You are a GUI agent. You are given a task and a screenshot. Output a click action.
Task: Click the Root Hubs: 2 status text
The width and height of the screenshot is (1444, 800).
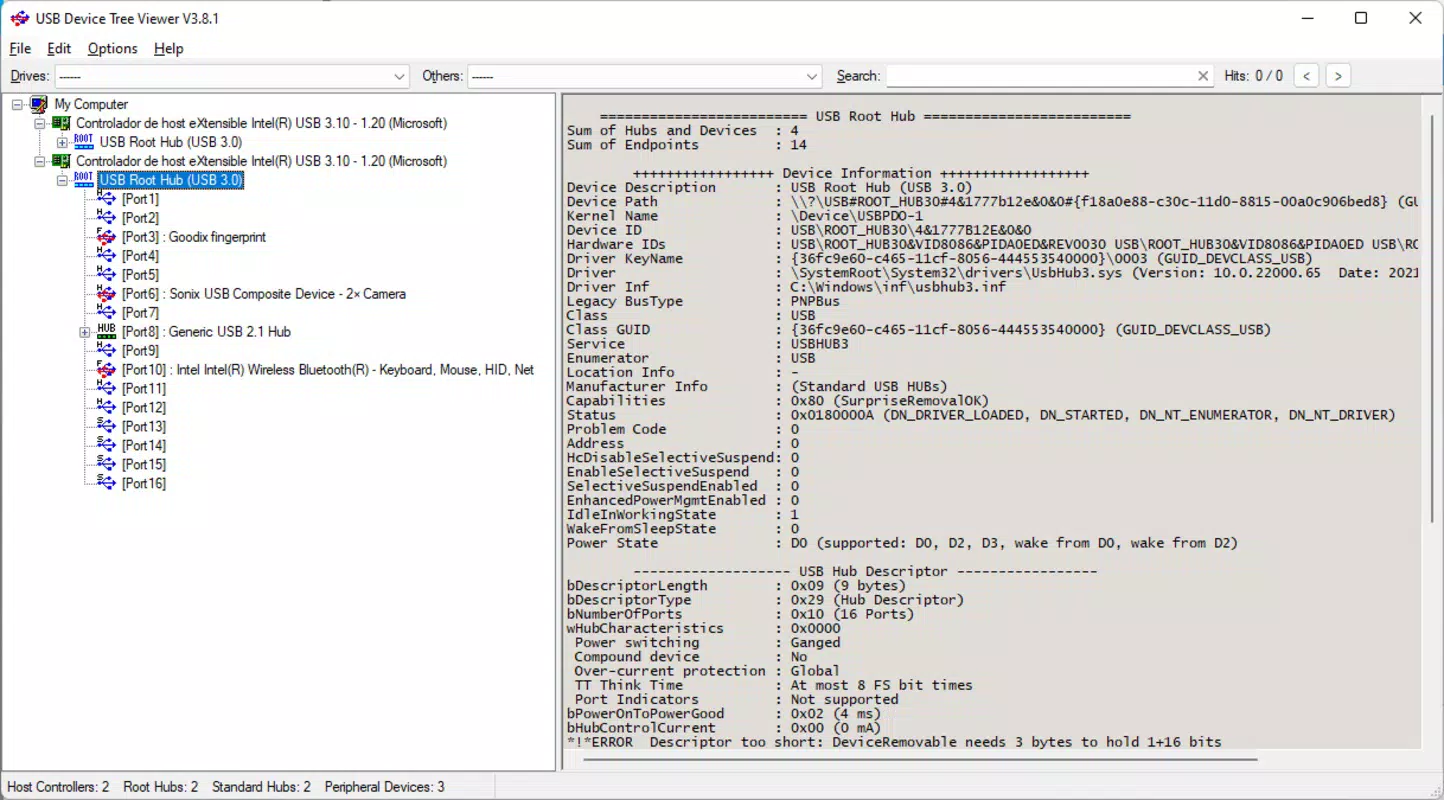[x=161, y=787]
